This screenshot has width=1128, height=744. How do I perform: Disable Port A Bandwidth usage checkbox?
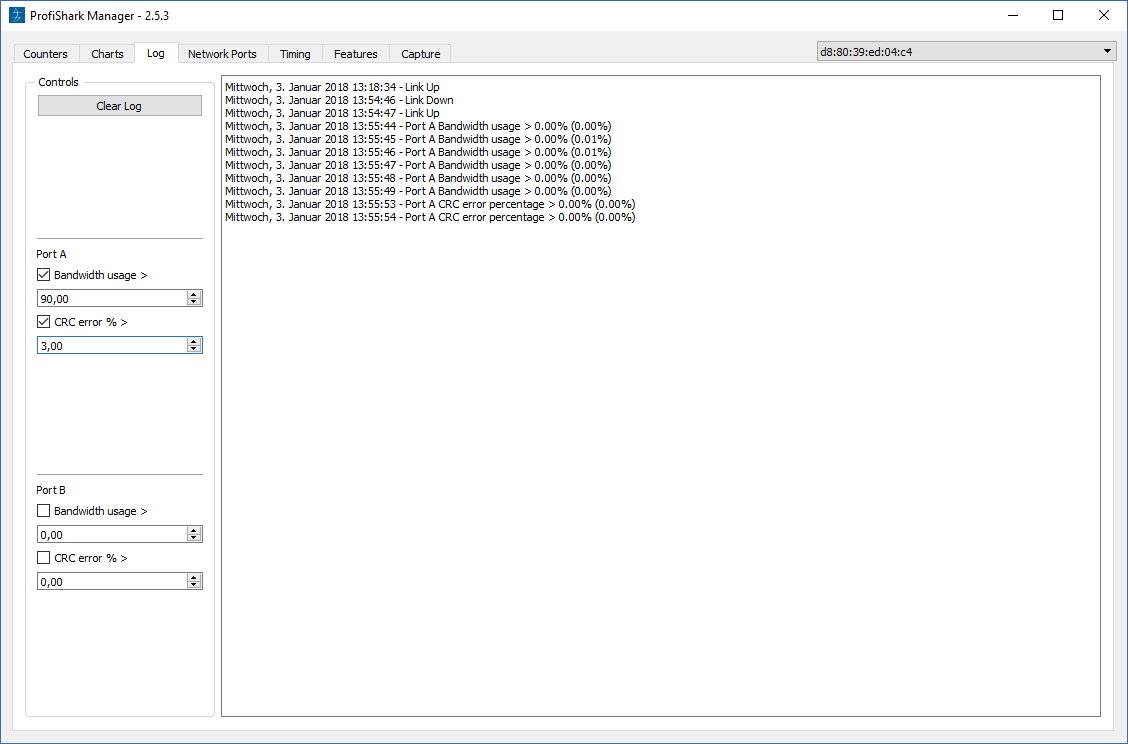click(x=44, y=275)
